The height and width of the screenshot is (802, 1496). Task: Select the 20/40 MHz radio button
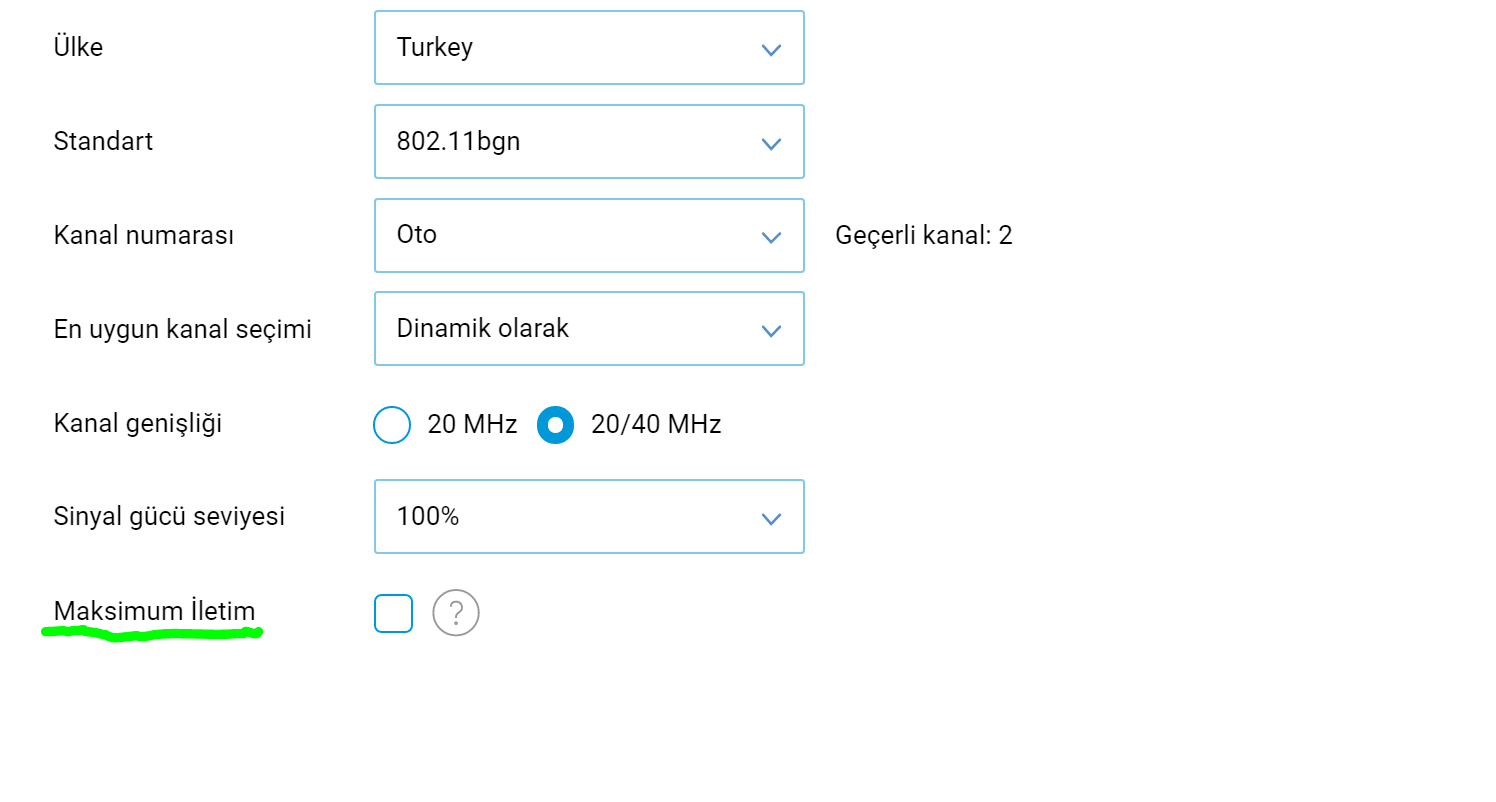point(555,425)
